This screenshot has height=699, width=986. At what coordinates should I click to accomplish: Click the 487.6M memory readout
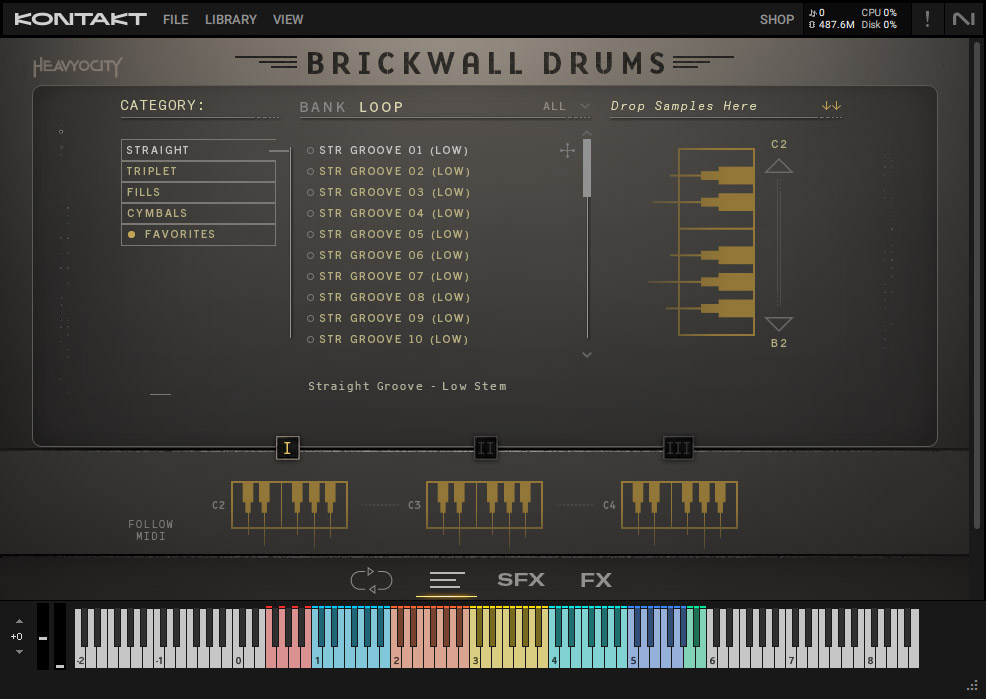click(x=831, y=25)
